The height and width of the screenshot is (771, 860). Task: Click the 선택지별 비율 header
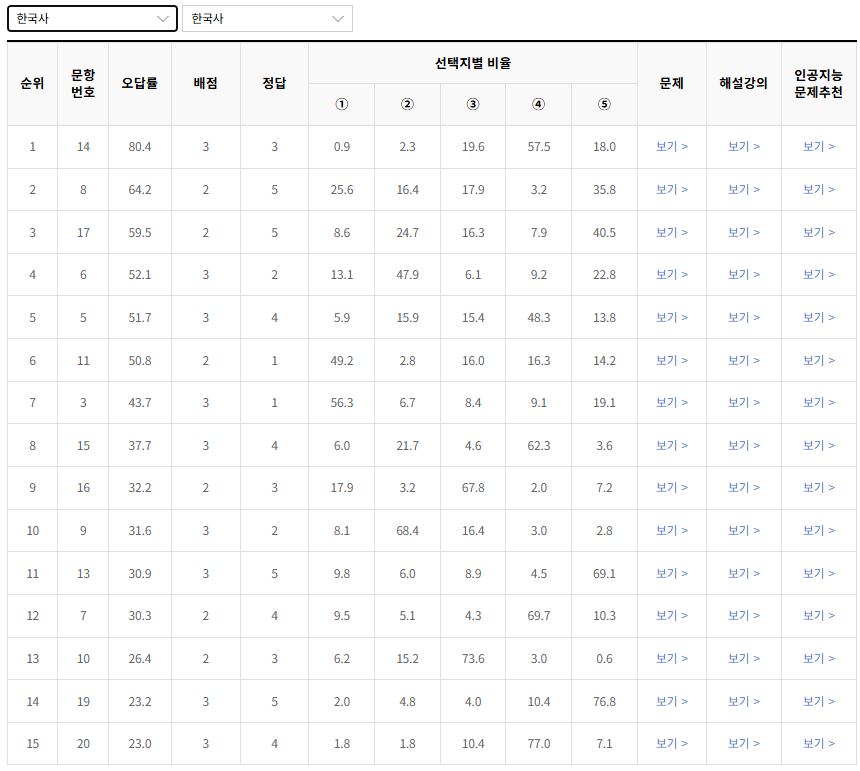(x=473, y=63)
